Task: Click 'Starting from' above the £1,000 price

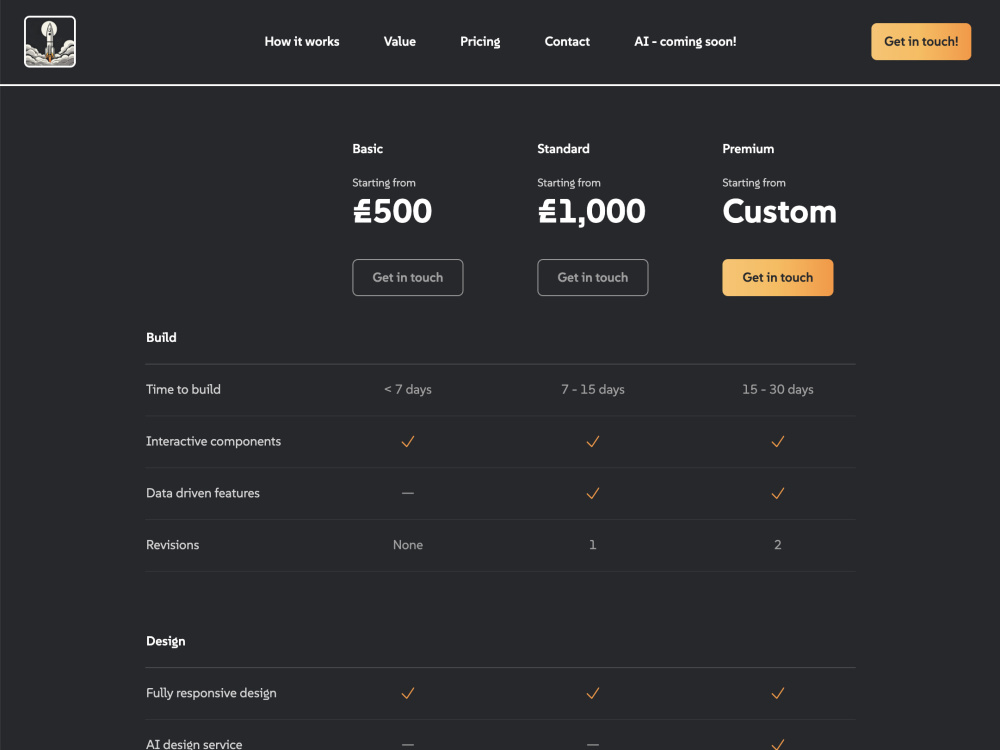Action: (x=569, y=182)
